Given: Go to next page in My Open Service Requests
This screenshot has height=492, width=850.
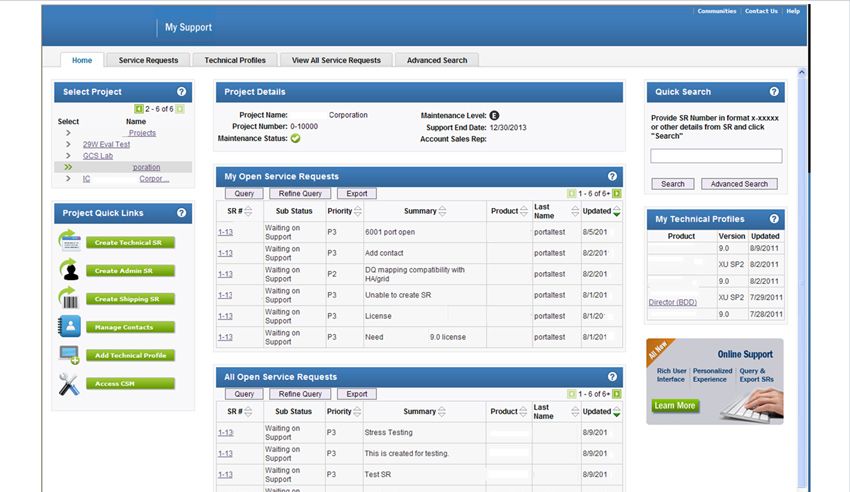Looking at the screenshot, I should 617,193.
